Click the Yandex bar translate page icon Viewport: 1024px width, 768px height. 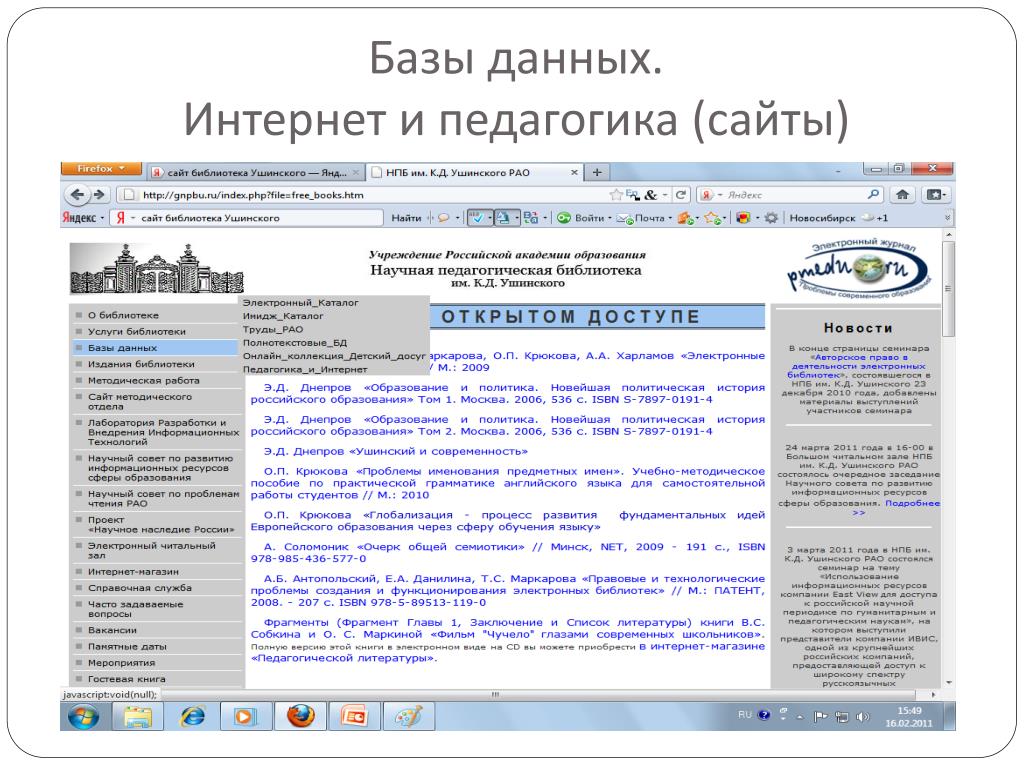coord(530,218)
